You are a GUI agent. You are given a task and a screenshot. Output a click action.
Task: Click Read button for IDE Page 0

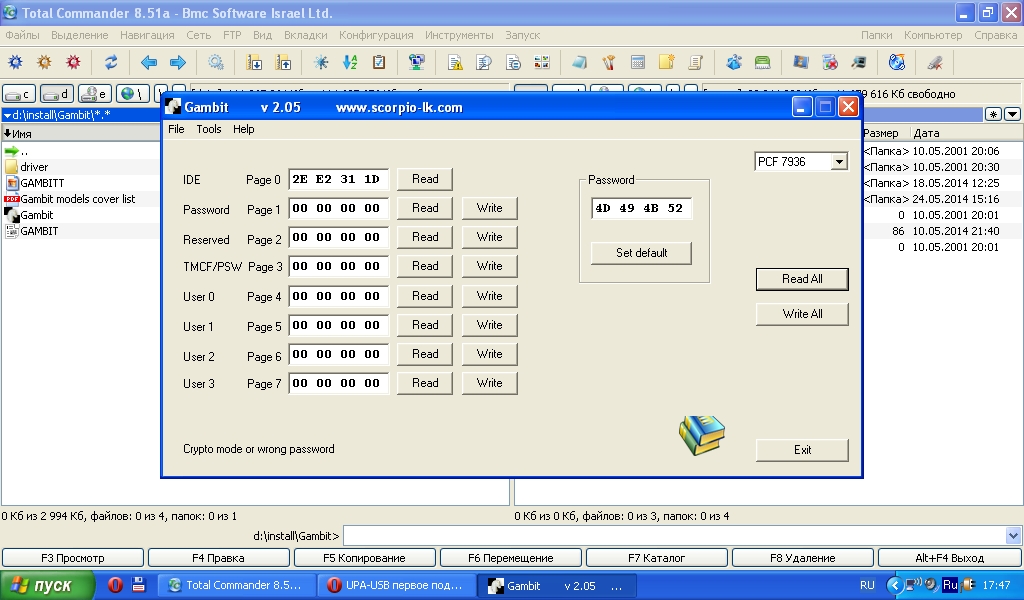[x=425, y=179]
